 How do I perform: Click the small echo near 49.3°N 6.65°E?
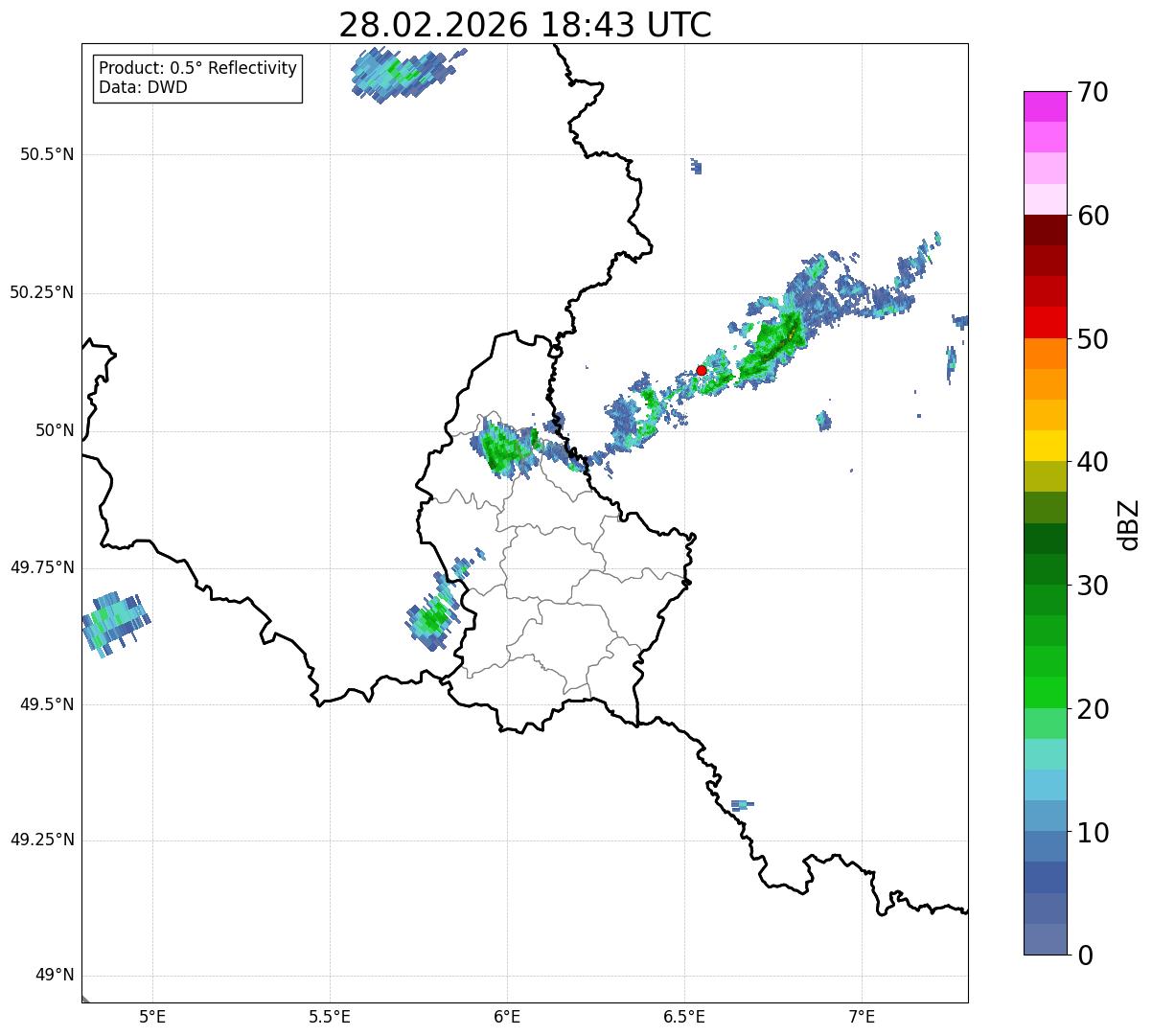(x=741, y=805)
